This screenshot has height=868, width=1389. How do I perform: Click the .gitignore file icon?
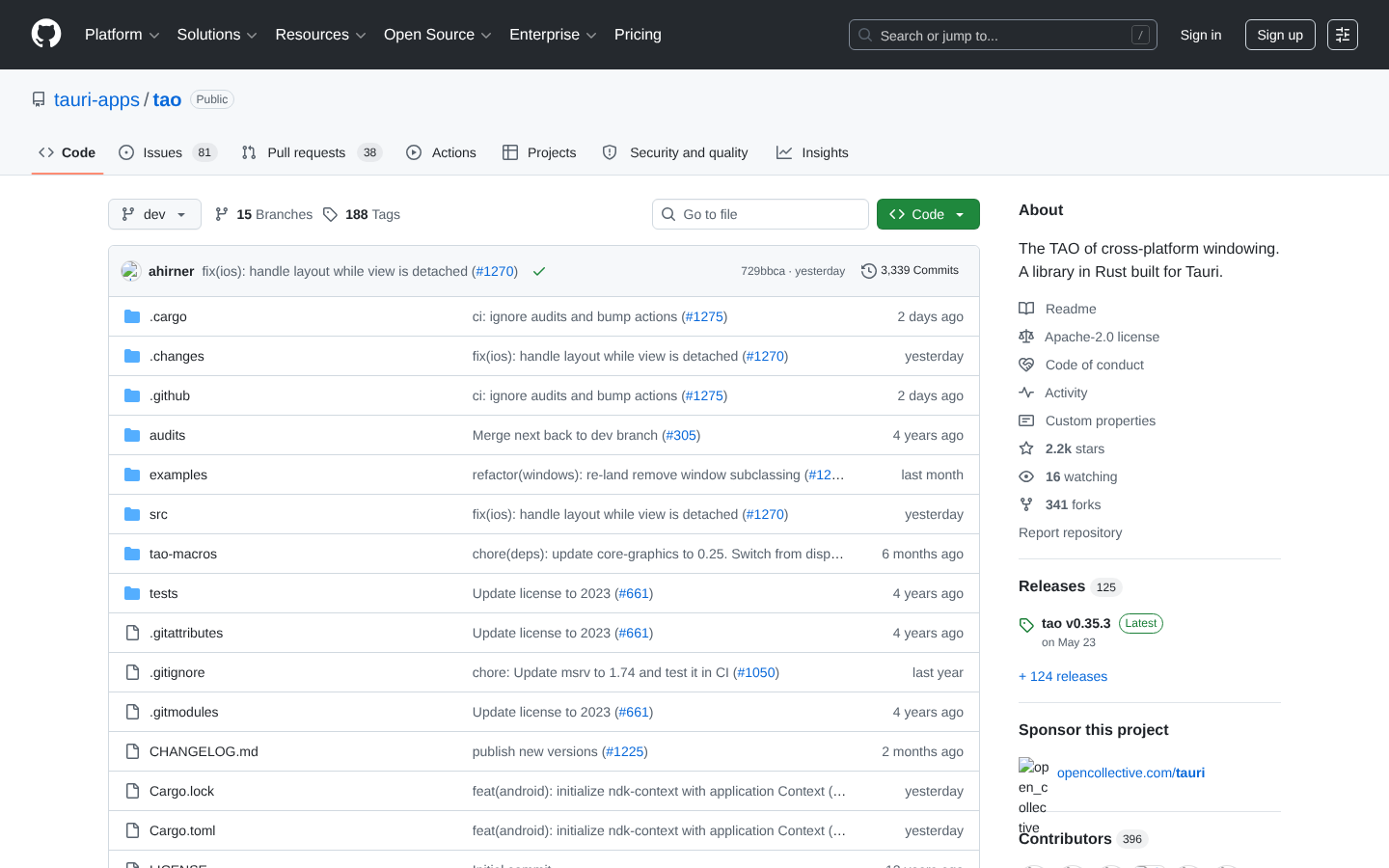tap(132, 672)
